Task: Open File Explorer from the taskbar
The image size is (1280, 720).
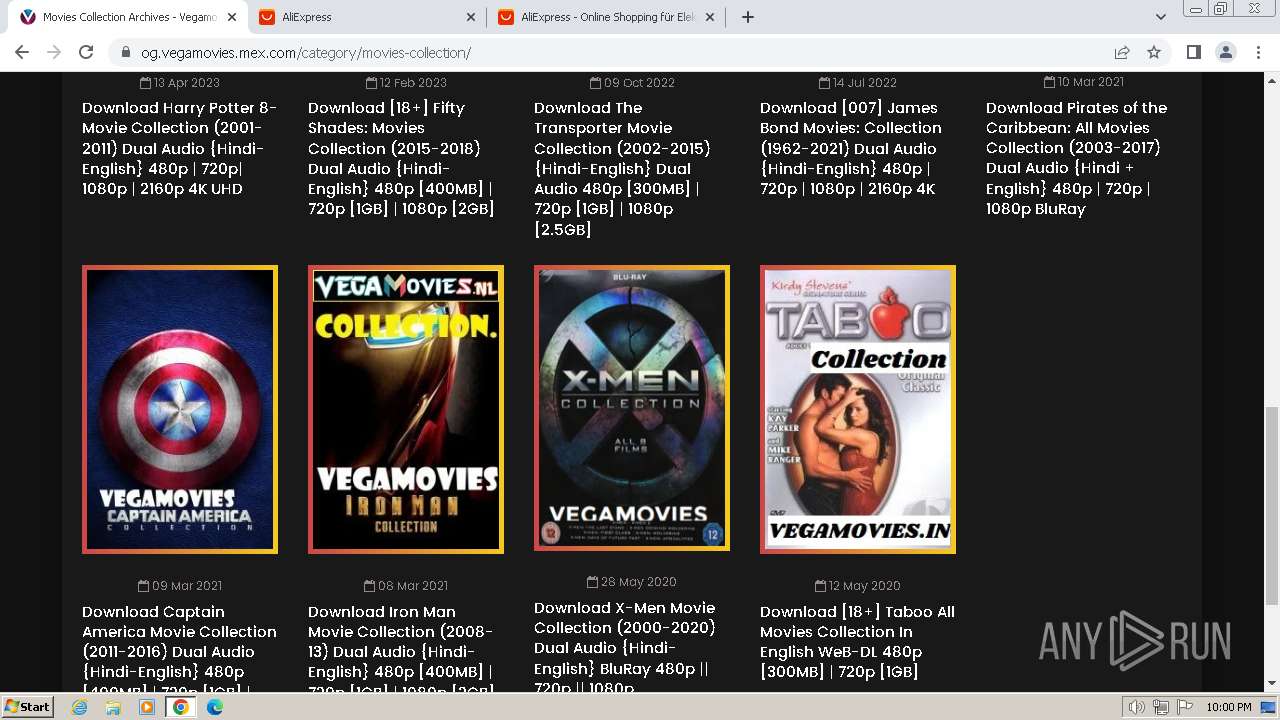Action: click(113, 707)
